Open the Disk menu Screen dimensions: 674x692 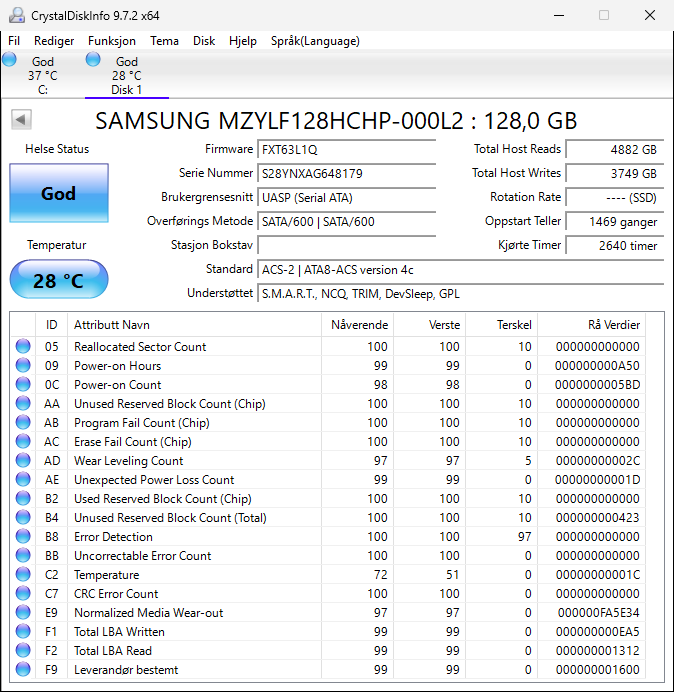tap(204, 41)
